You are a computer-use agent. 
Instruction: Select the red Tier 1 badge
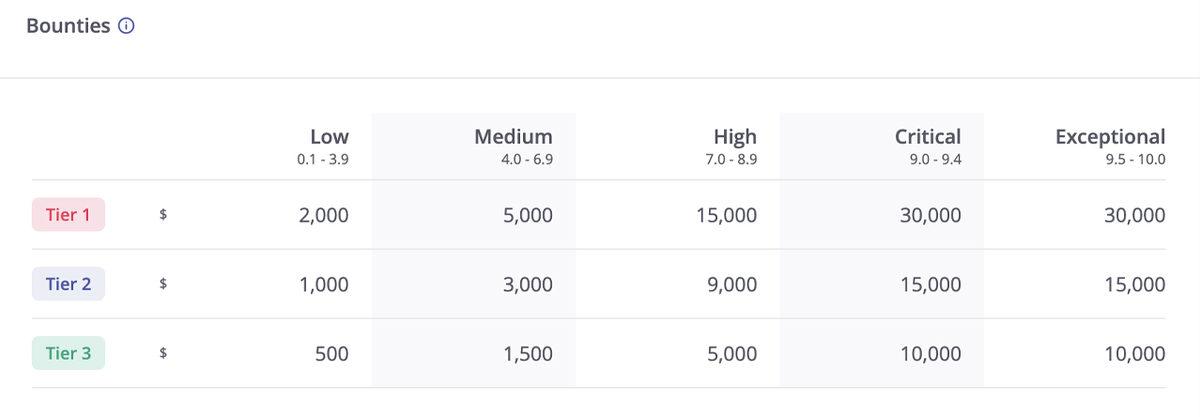(68, 215)
